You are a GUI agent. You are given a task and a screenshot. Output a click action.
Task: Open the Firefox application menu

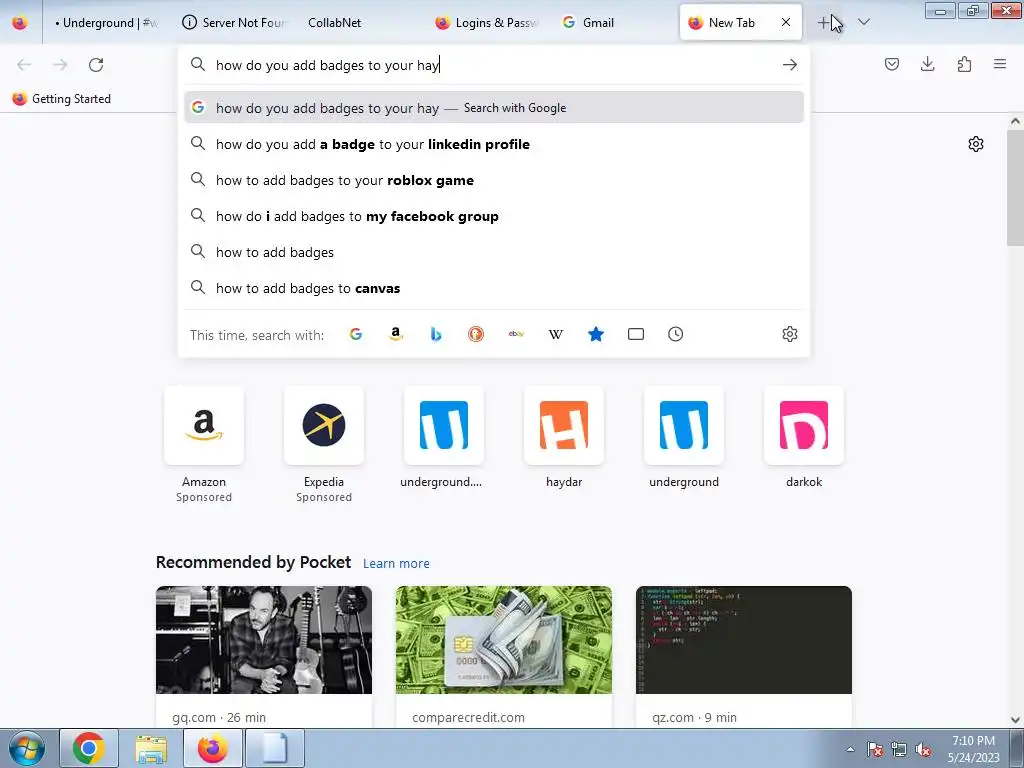pyautogui.click(x=1000, y=64)
